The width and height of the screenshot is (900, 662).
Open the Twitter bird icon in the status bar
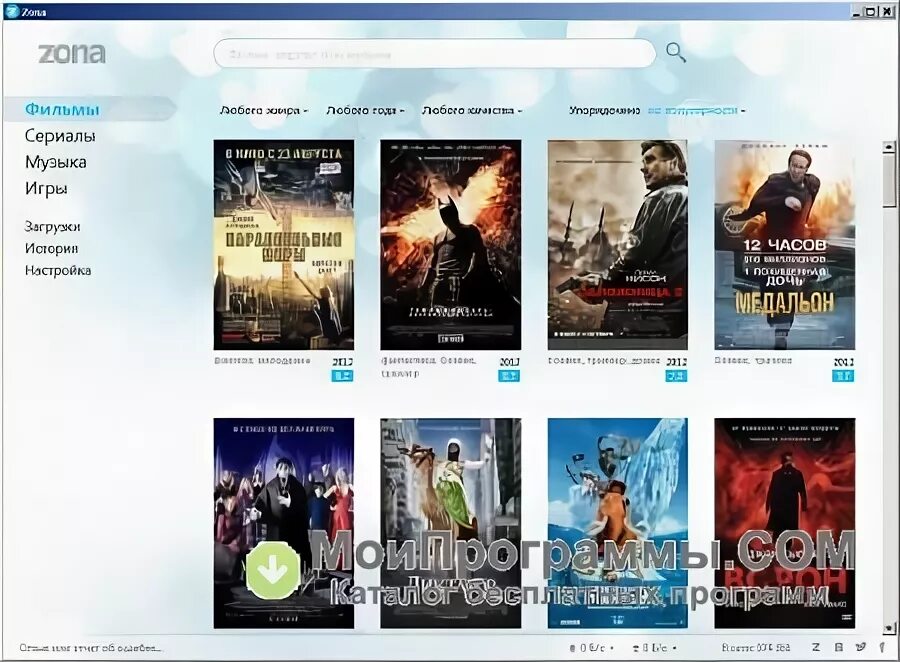pos(860,647)
